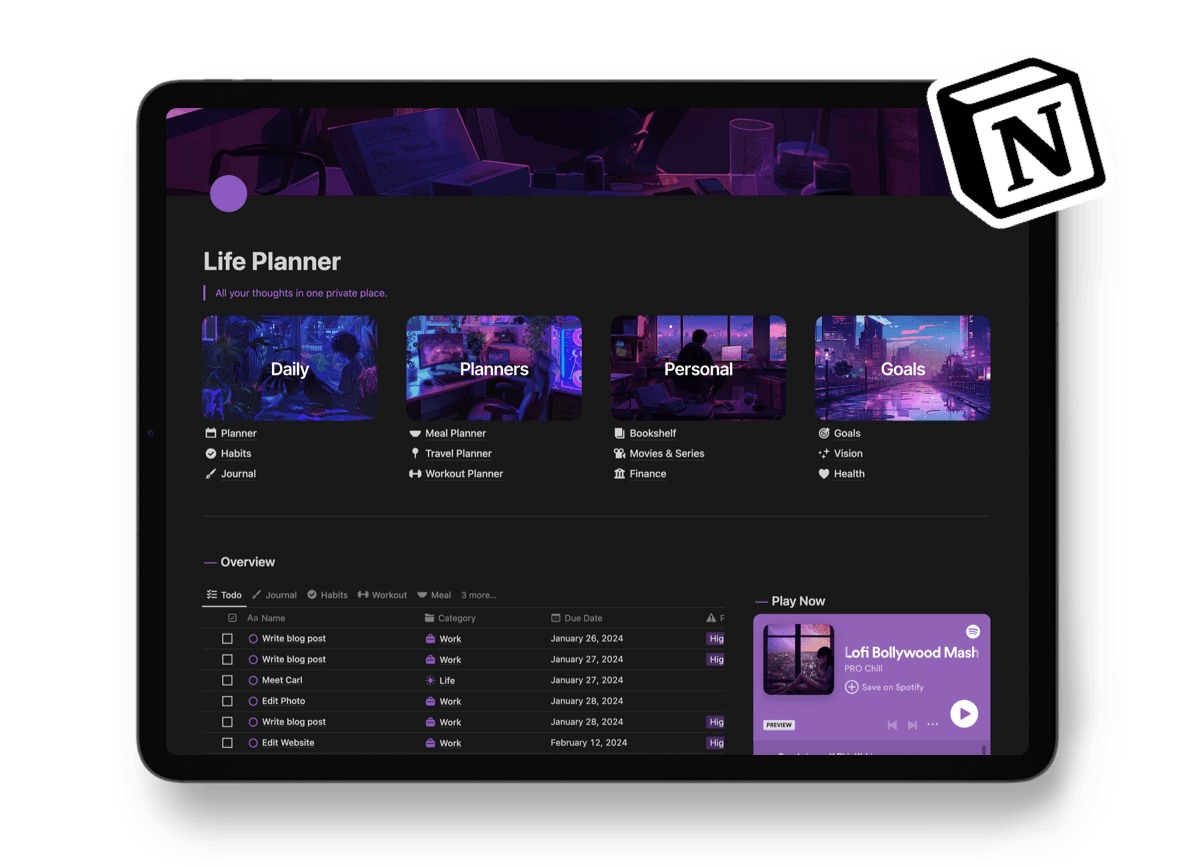Viewport: 1190px width, 867px height.
Task: Click the checkbox column header icon
Action: point(232,618)
